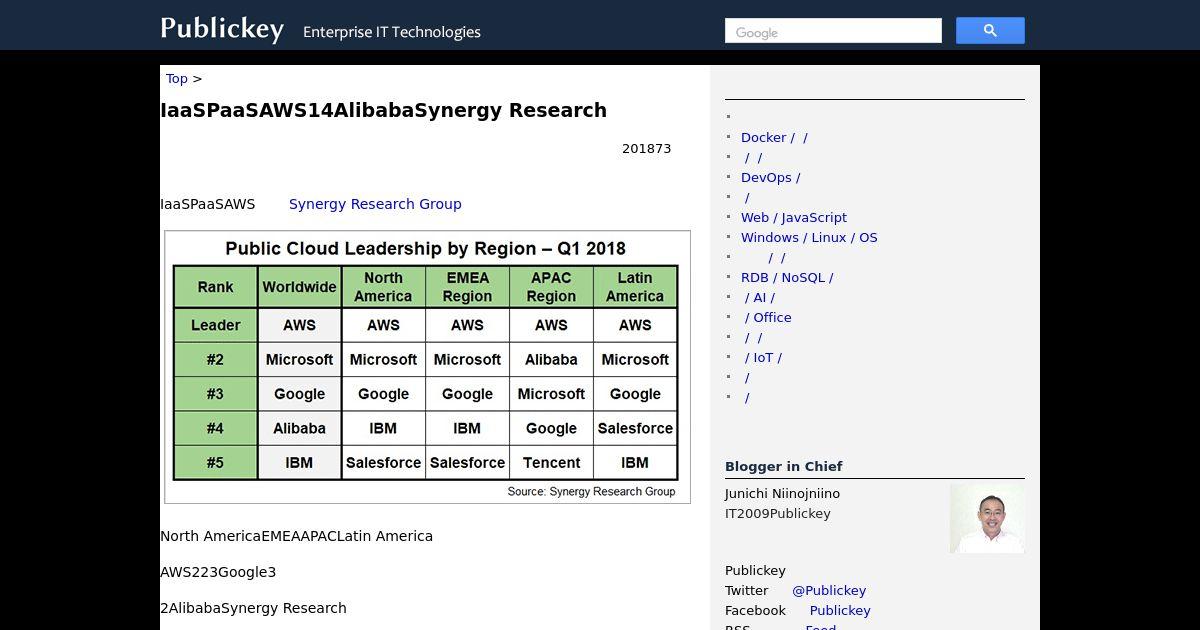Open the Office category link
The image size is (1200, 630).
(768, 317)
